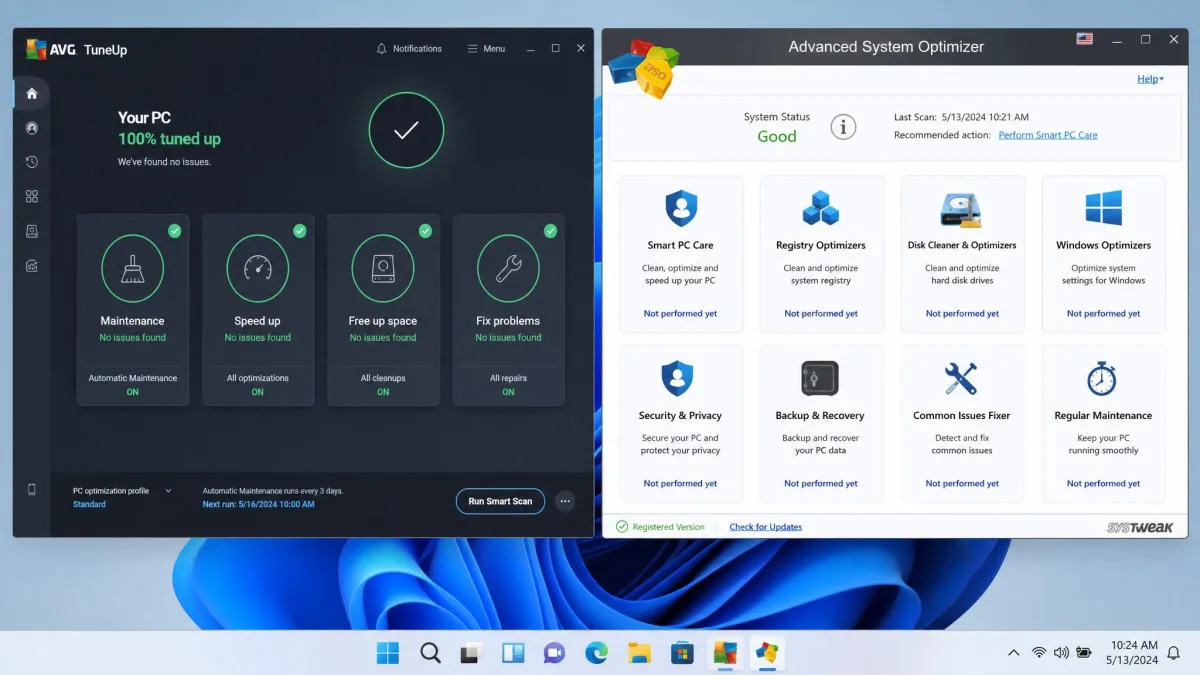1200x675 pixels.
Task: Change language using the US flag icon
Action: click(x=1084, y=39)
